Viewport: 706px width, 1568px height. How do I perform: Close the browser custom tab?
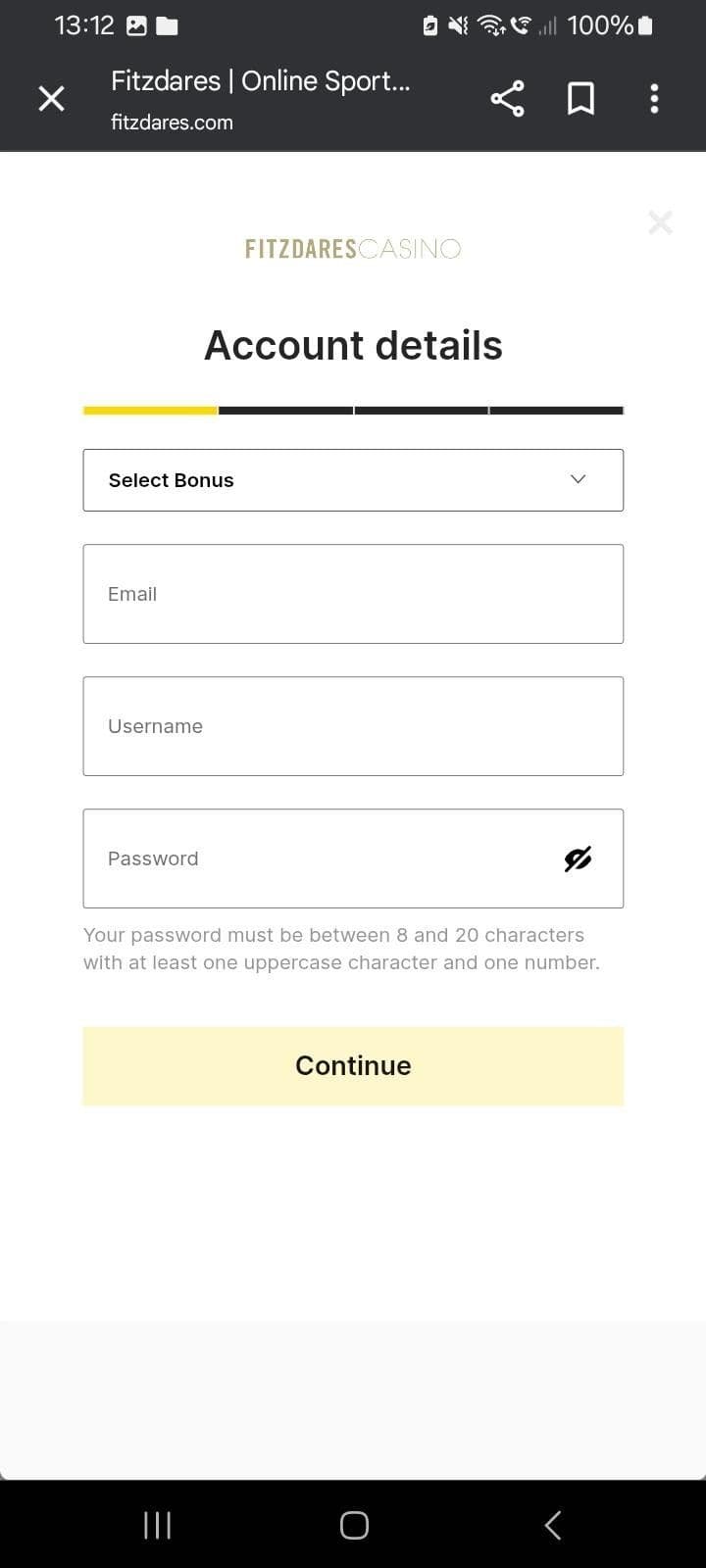point(51,98)
